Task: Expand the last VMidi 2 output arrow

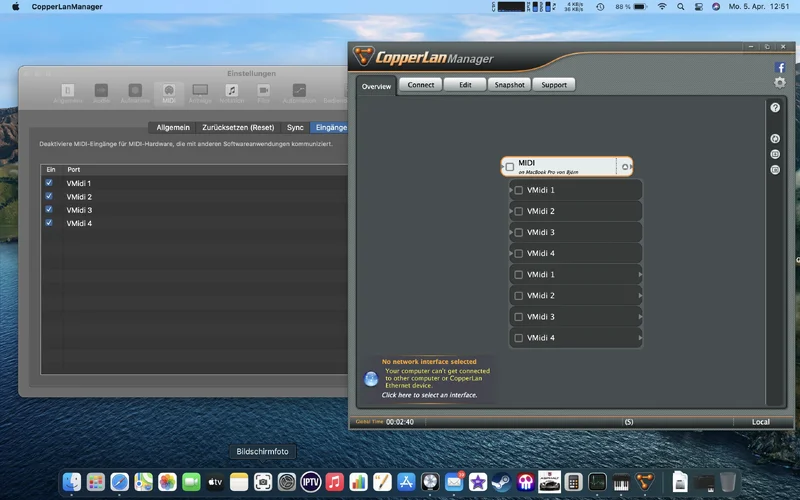Action: point(639,296)
